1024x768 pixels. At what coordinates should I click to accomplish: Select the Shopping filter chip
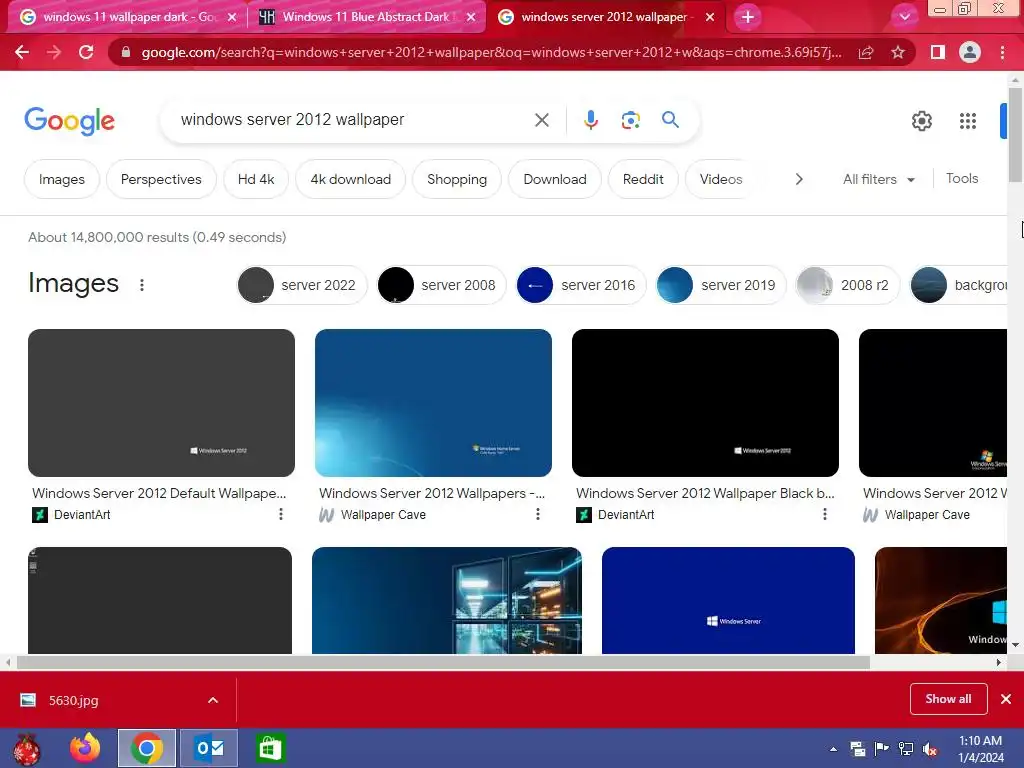click(x=457, y=179)
